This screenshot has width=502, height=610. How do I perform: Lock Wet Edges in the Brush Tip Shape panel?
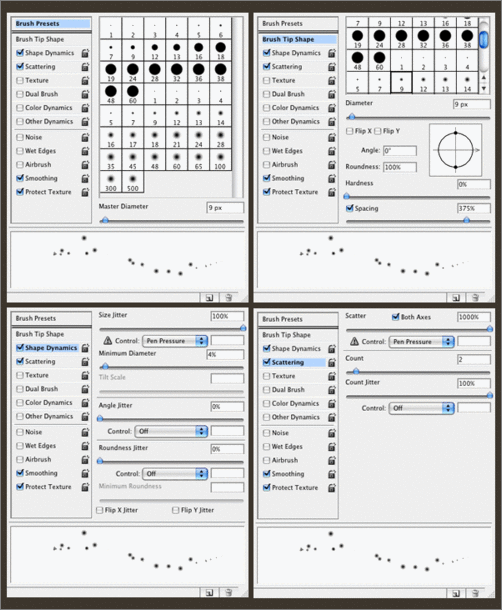click(x=332, y=151)
